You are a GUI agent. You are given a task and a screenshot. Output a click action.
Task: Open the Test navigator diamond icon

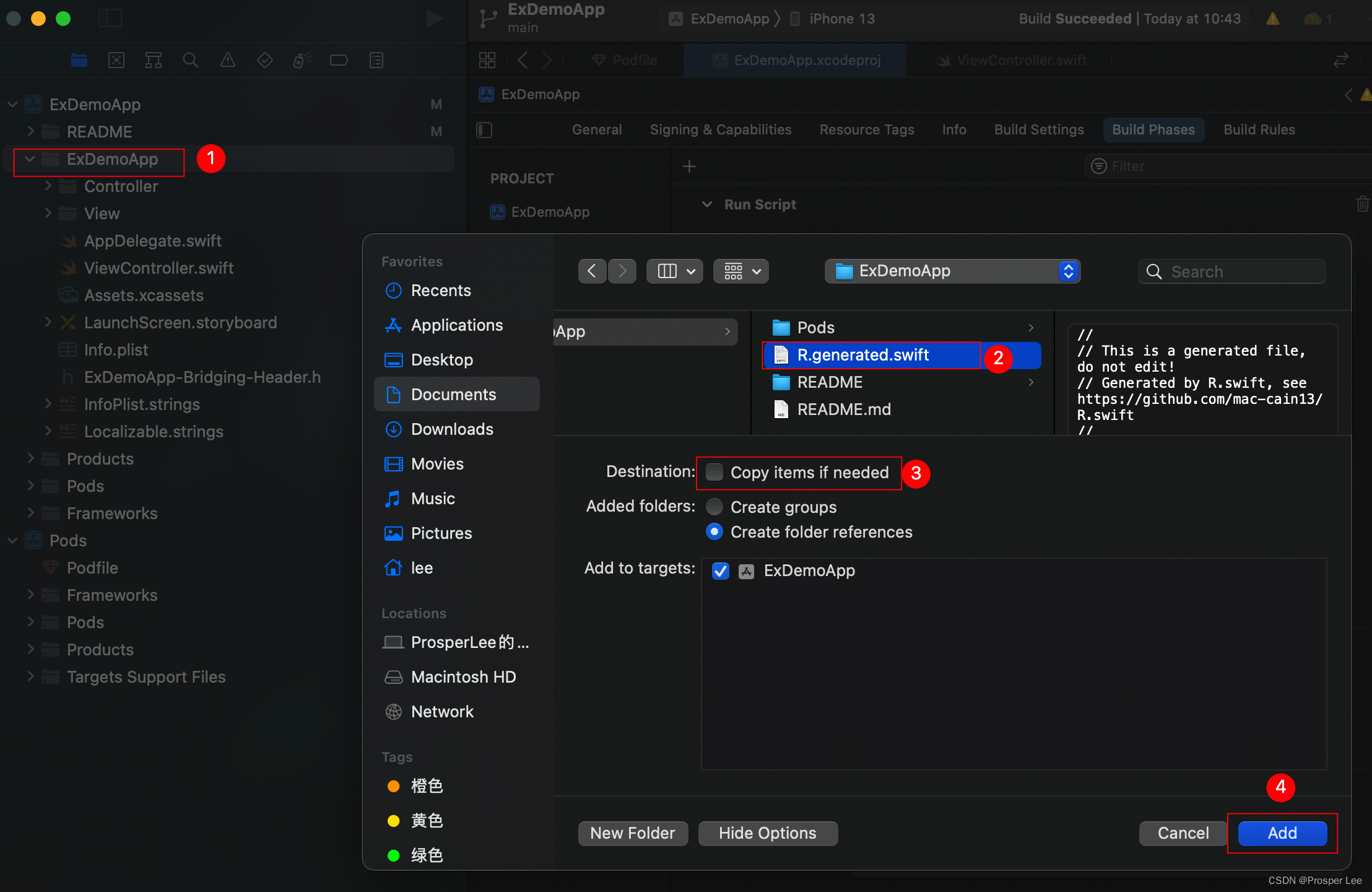[265, 60]
